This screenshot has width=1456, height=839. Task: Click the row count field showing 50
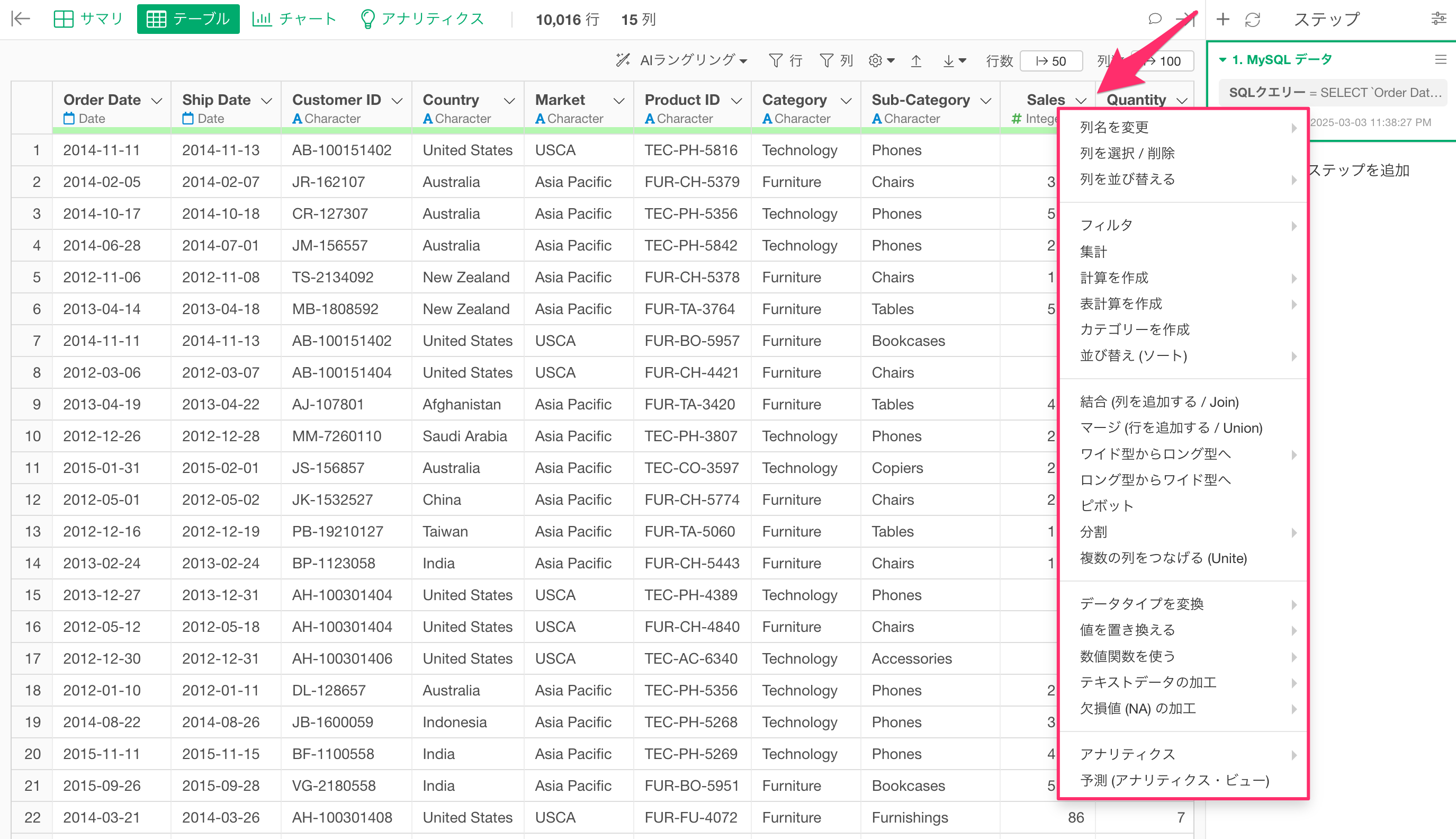[x=1050, y=61]
